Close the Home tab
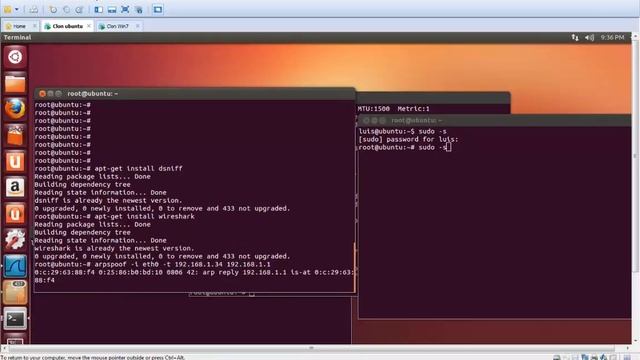Viewport: 640px width, 360px height. click(35, 26)
